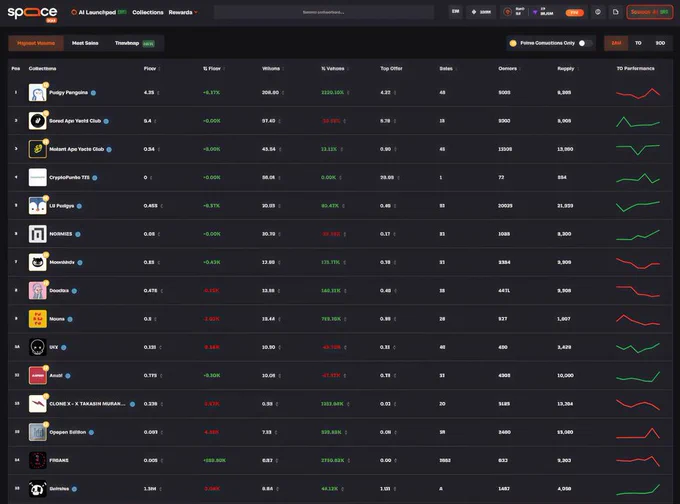Switch to the Most Sales tab
Viewport: 680px width, 504px height.
click(85, 43)
